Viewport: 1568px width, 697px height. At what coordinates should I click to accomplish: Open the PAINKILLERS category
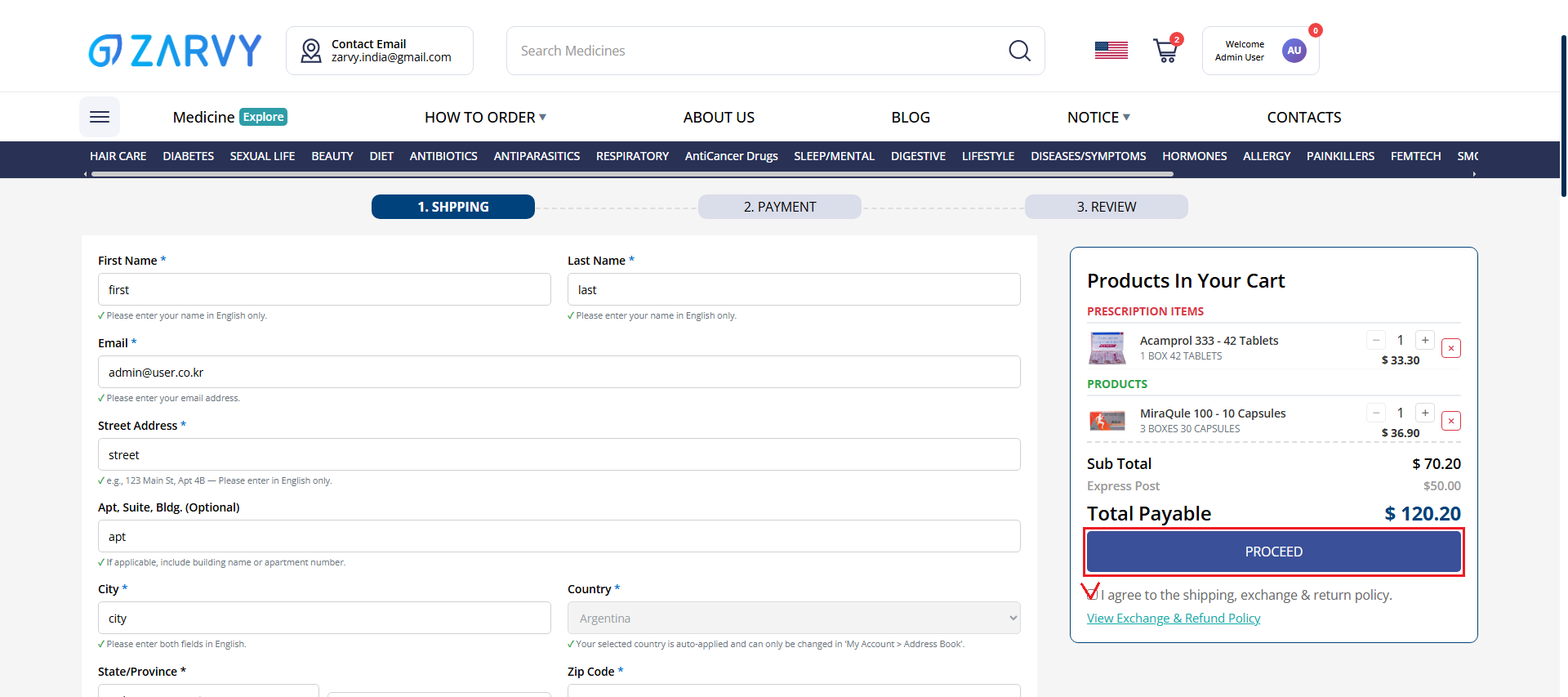coord(1340,156)
